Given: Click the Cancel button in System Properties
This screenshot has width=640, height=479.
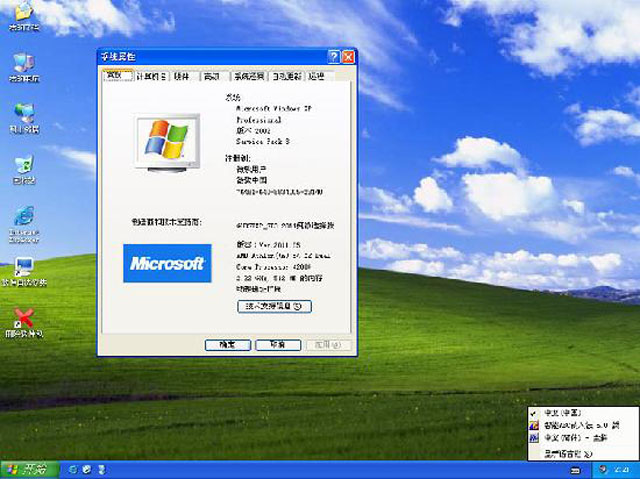Looking at the screenshot, I should [278, 345].
